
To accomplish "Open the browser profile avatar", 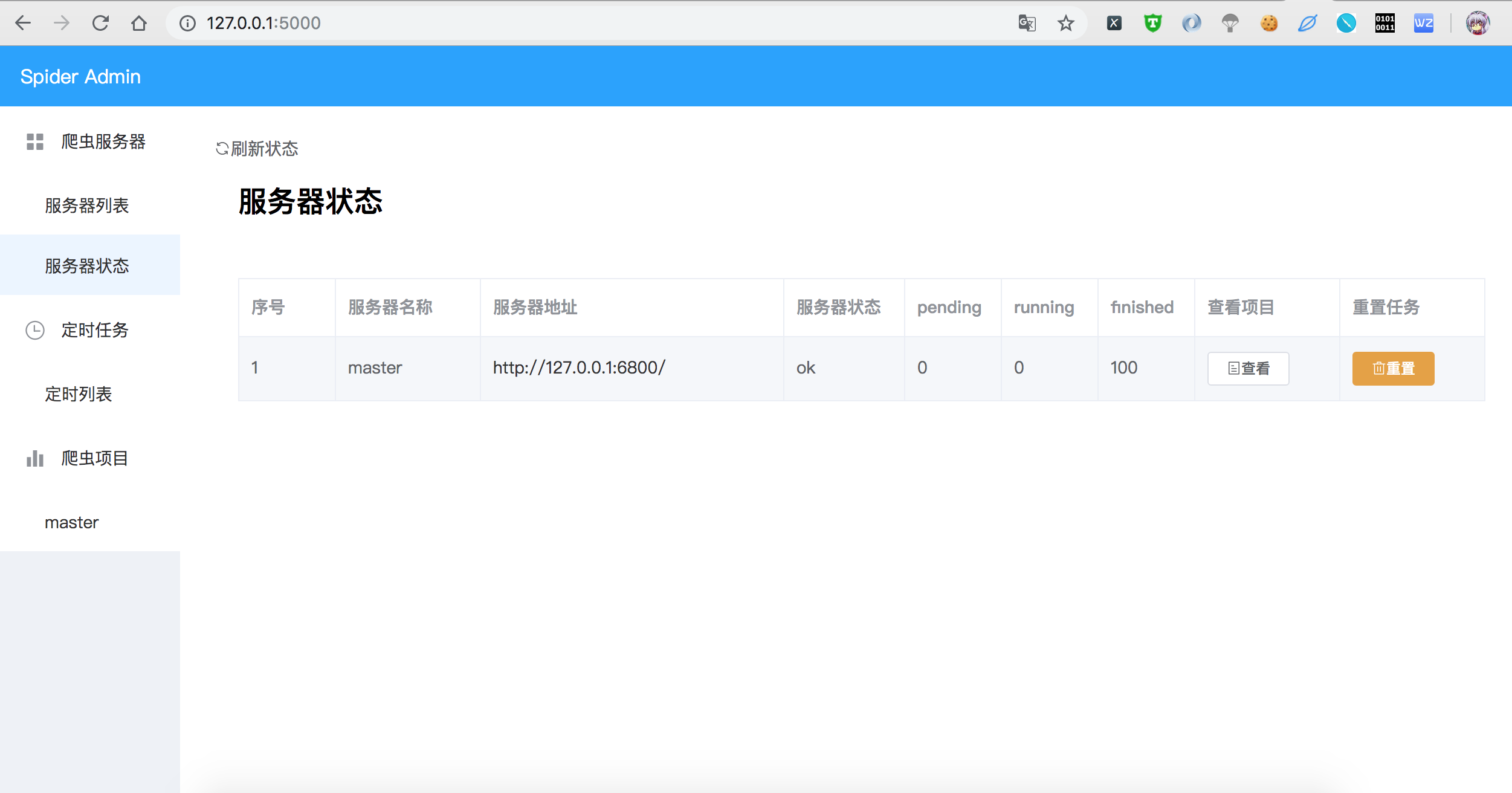I will [1479, 22].
